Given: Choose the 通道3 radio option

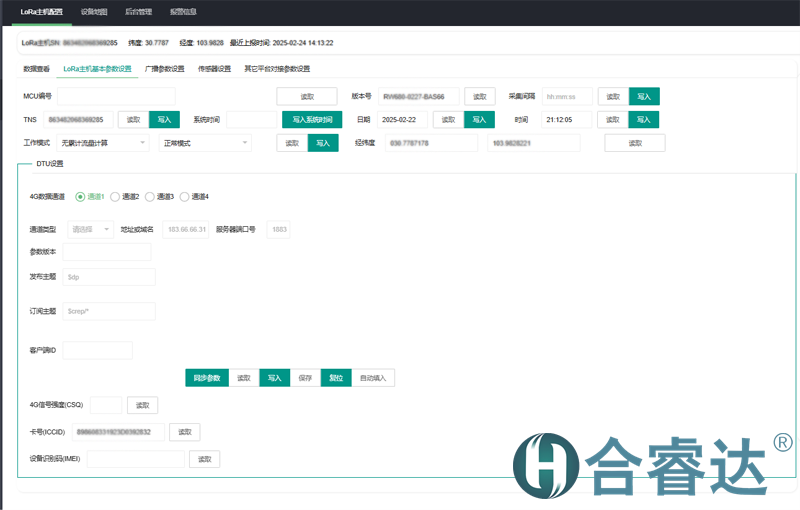Looking at the screenshot, I should pyautogui.click(x=150, y=197).
